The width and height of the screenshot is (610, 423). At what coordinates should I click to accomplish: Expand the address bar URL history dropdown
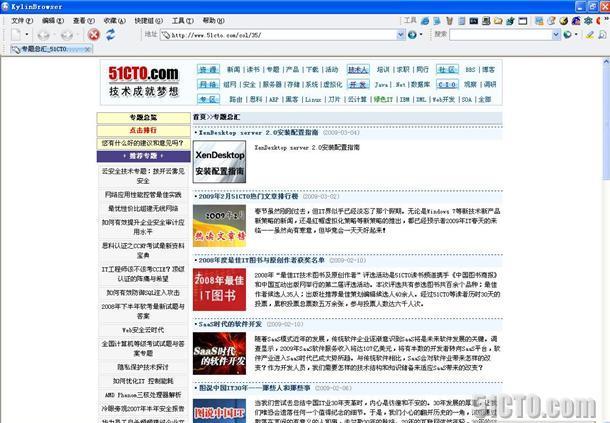(x=401, y=35)
